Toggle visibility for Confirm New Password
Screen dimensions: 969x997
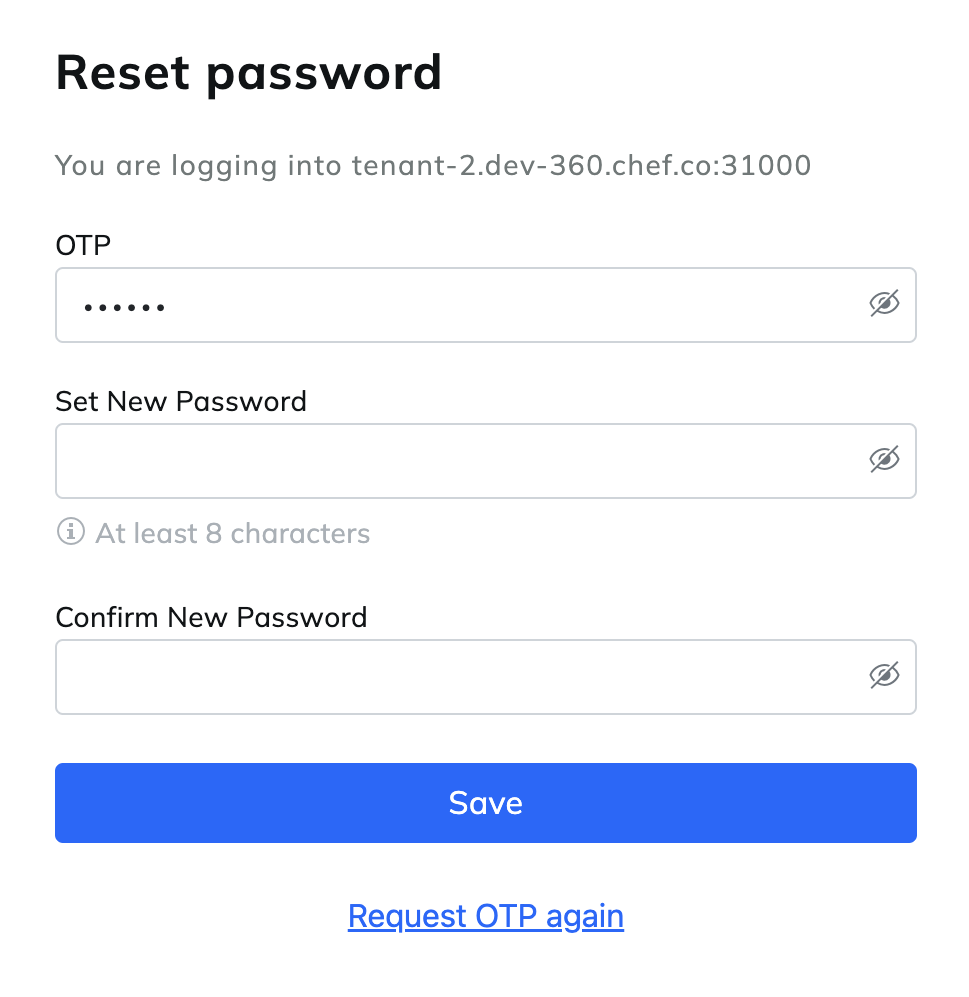point(884,676)
